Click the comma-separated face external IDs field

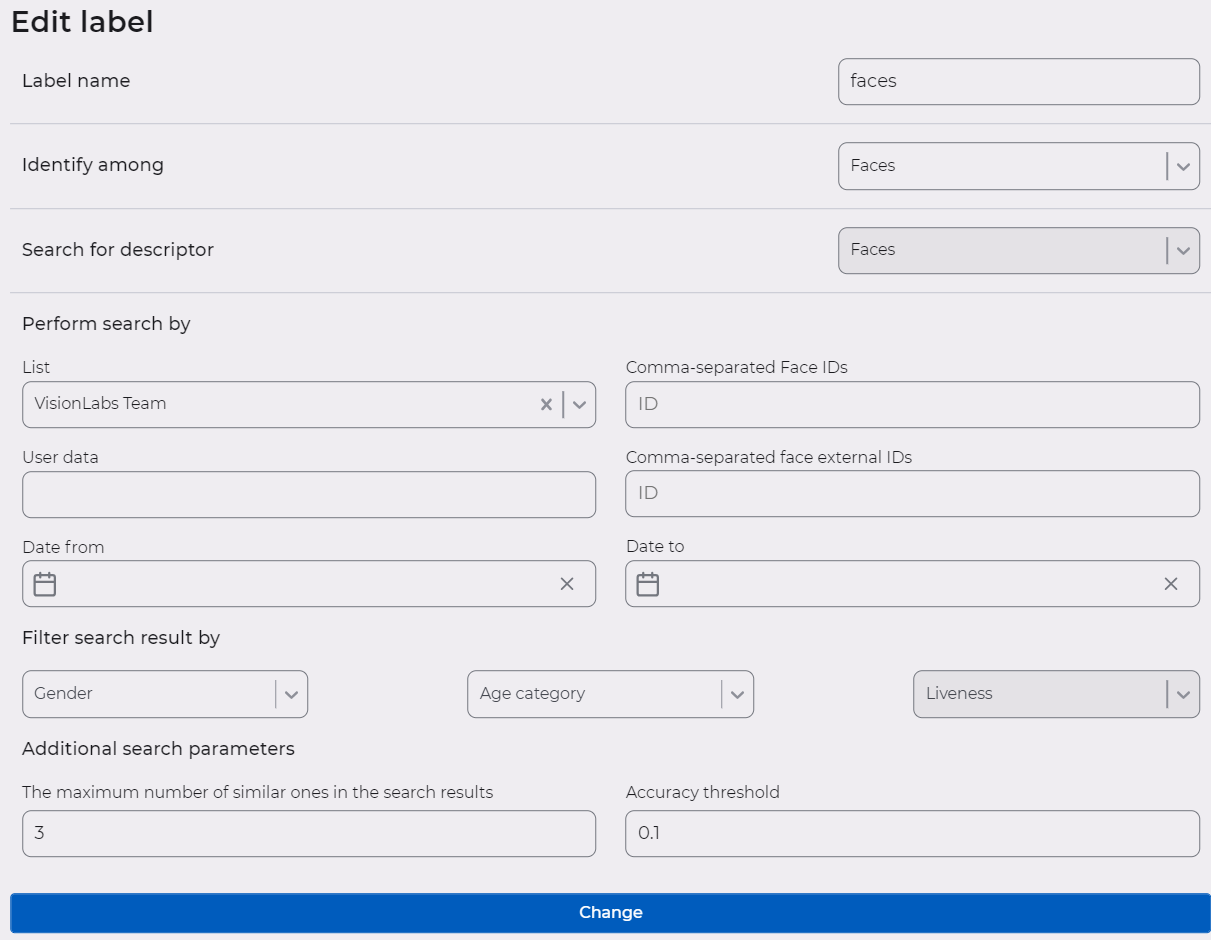pos(911,493)
